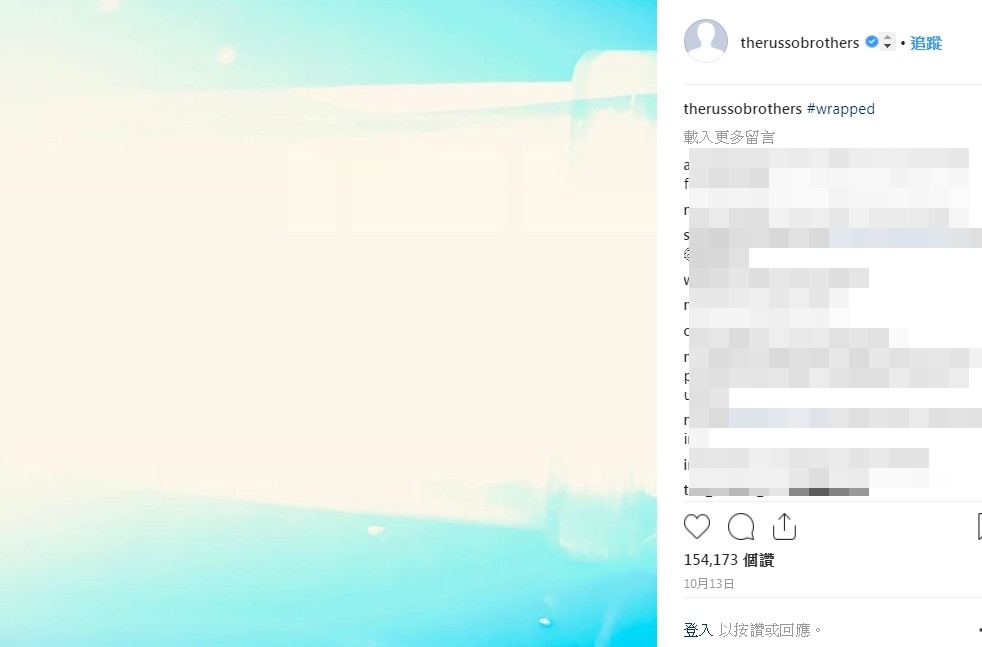Click the down arrow of the header stepper
The image size is (982, 647).
point(887,46)
